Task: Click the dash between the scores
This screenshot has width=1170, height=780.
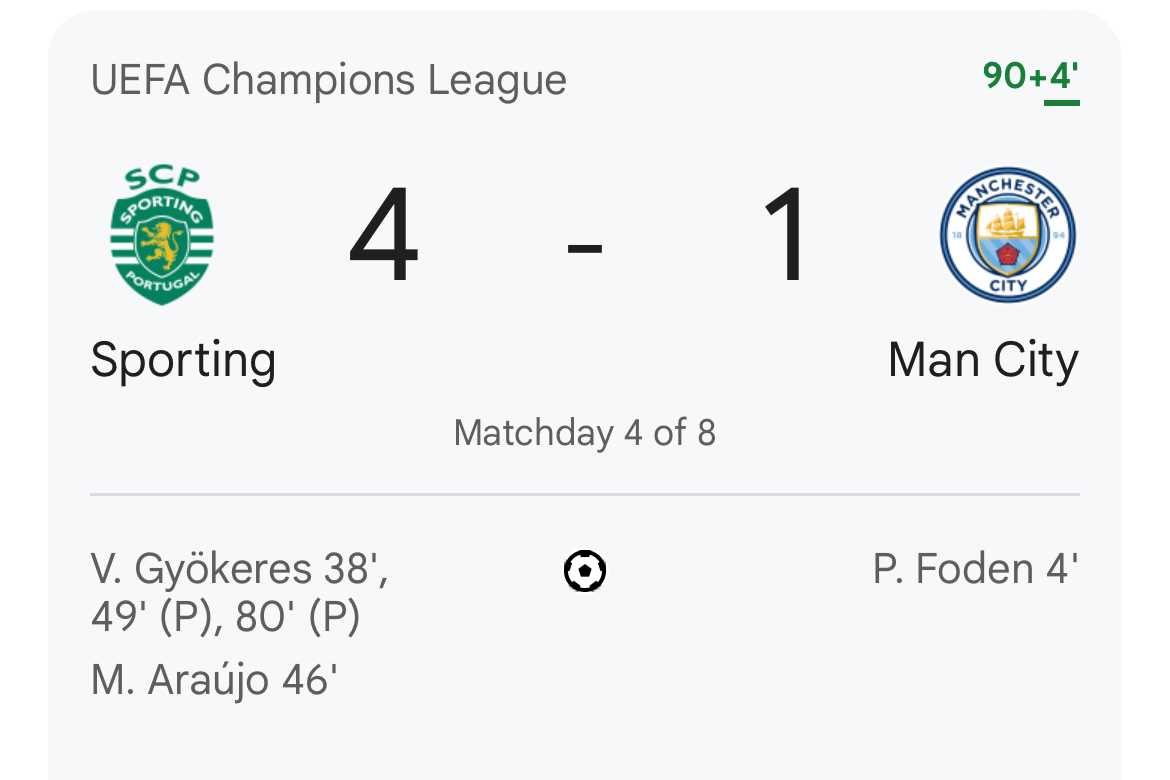Action: [585, 245]
